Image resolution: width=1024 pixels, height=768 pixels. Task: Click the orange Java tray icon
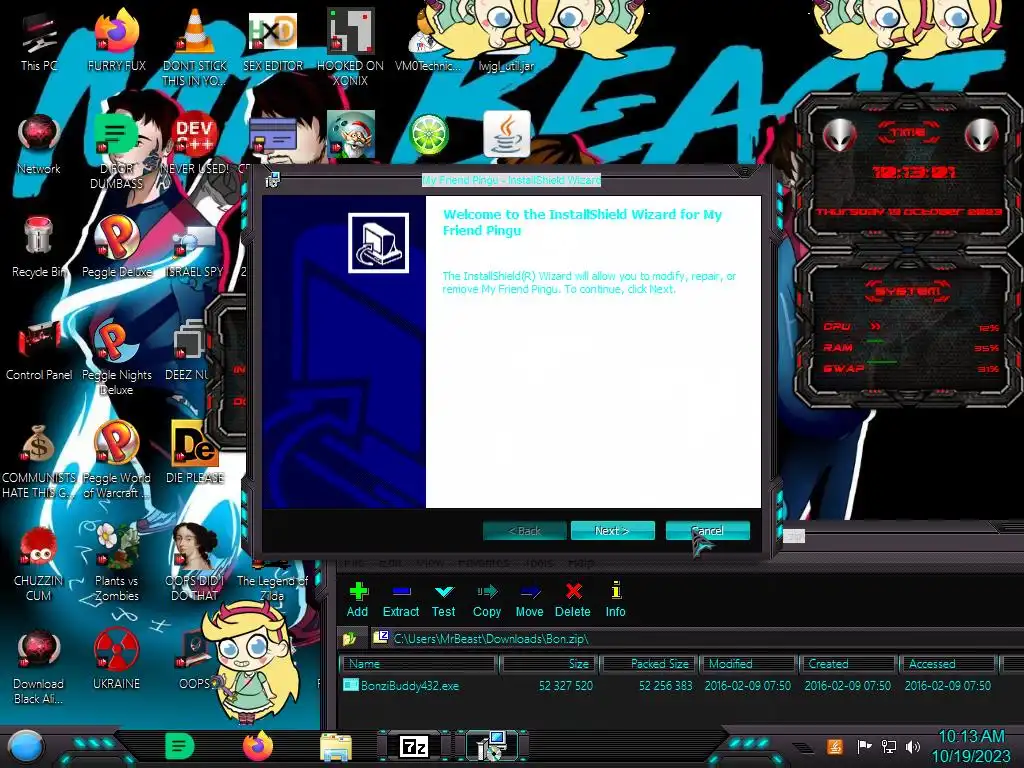pos(835,746)
